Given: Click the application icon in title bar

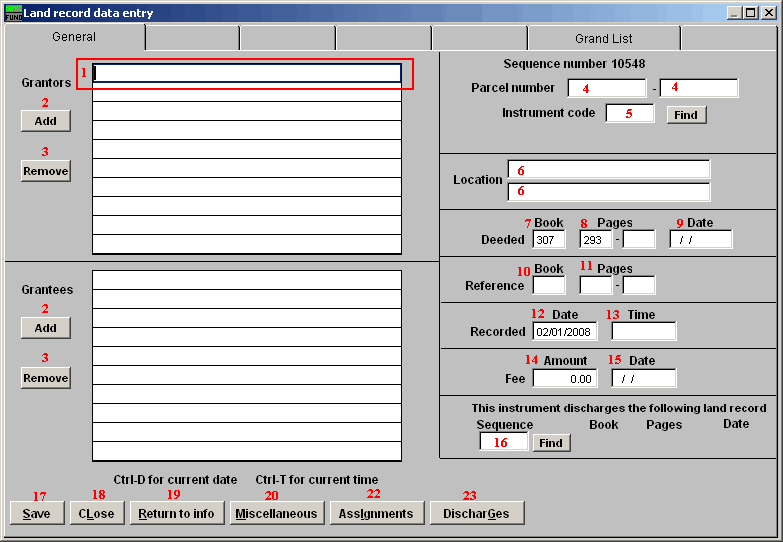Looking at the screenshot, I should coord(13,13).
